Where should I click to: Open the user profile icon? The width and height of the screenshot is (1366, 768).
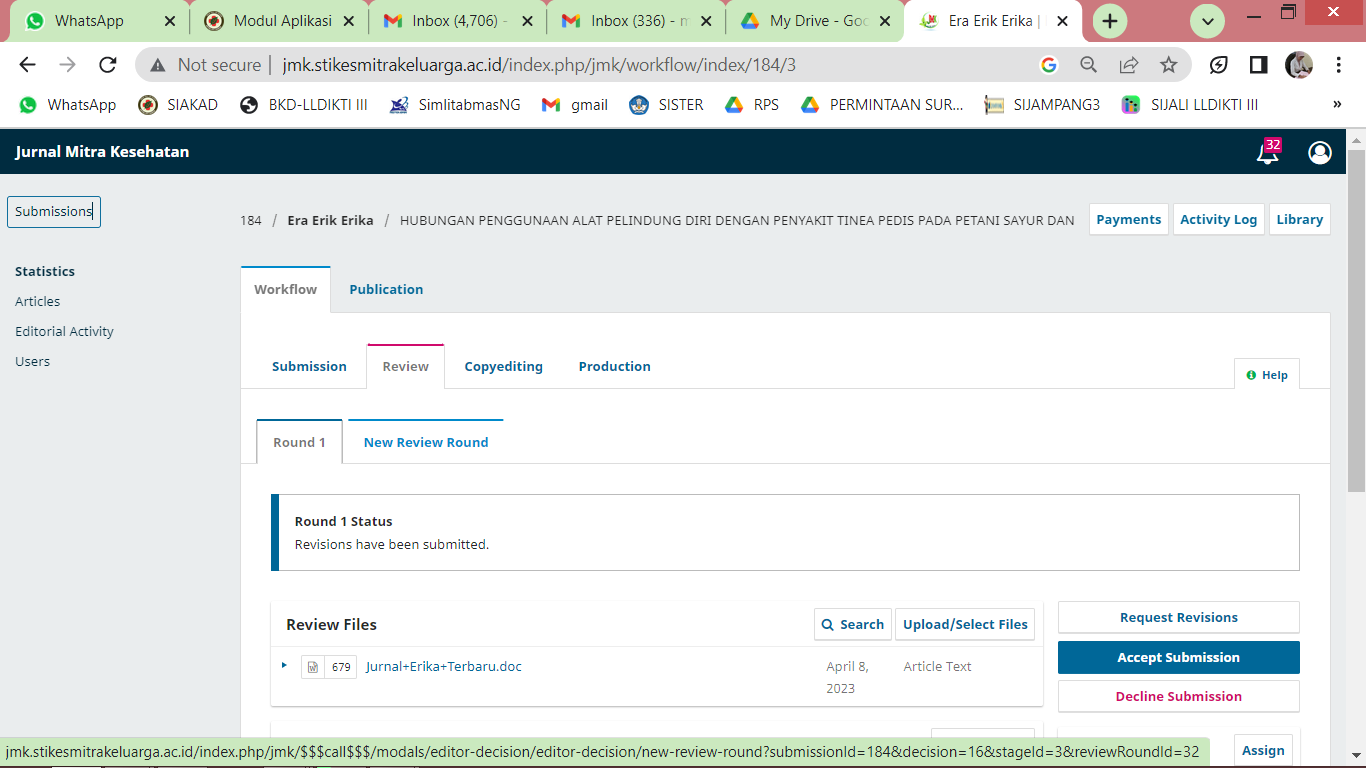click(1319, 152)
